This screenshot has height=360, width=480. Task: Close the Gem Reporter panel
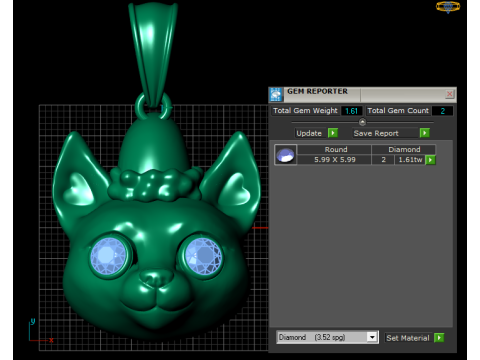449,94
